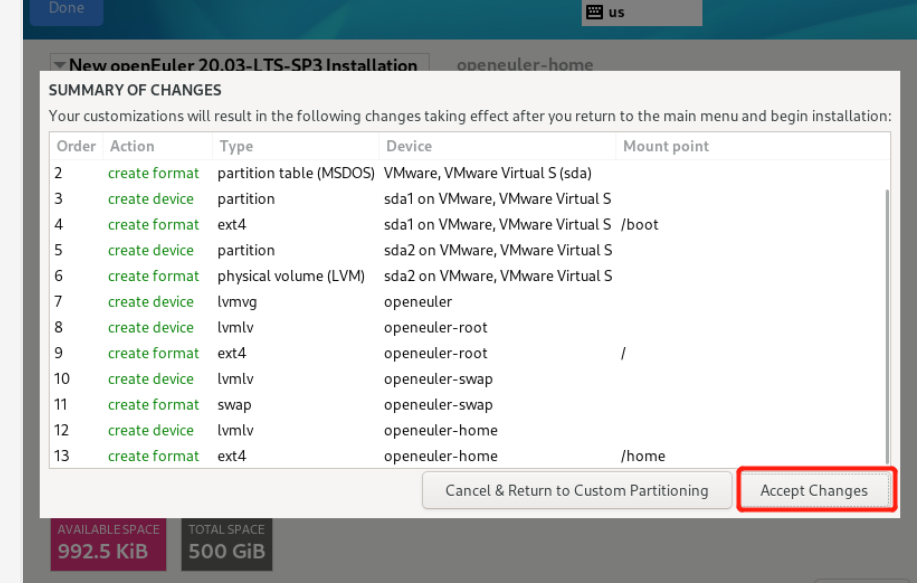Click the / mount point in row 9
This screenshot has height=583, width=917.
tap(623, 353)
